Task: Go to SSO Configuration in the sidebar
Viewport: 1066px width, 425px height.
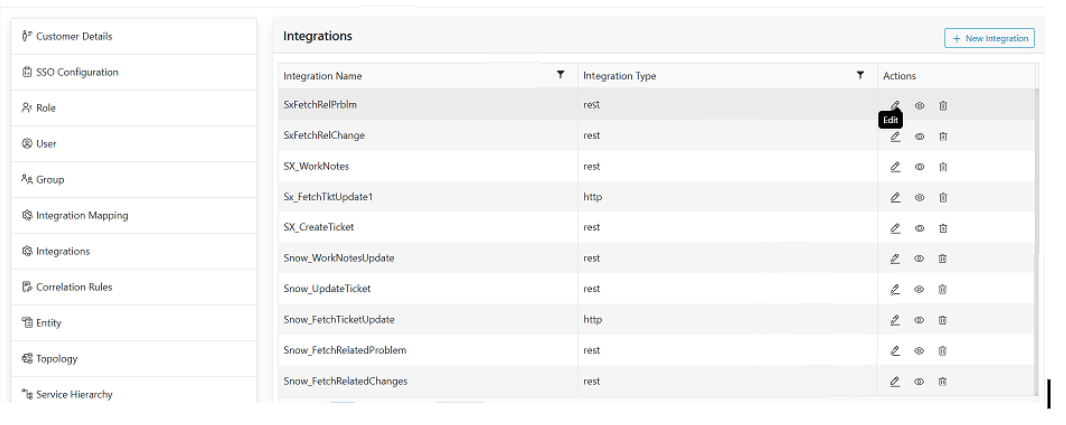Action: point(77,72)
